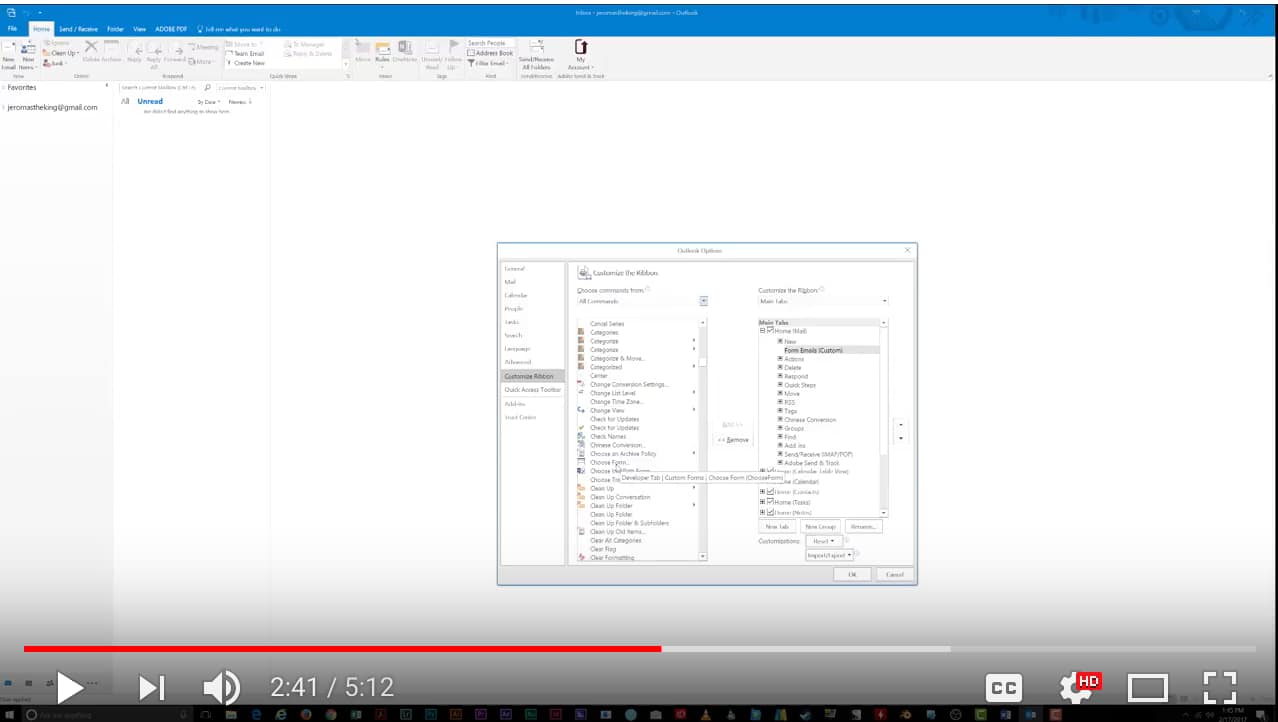Viewport: 1278px width, 722px height.
Task: Enable the Home (Tasks) checkbox
Action: pyautogui.click(x=770, y=502)
